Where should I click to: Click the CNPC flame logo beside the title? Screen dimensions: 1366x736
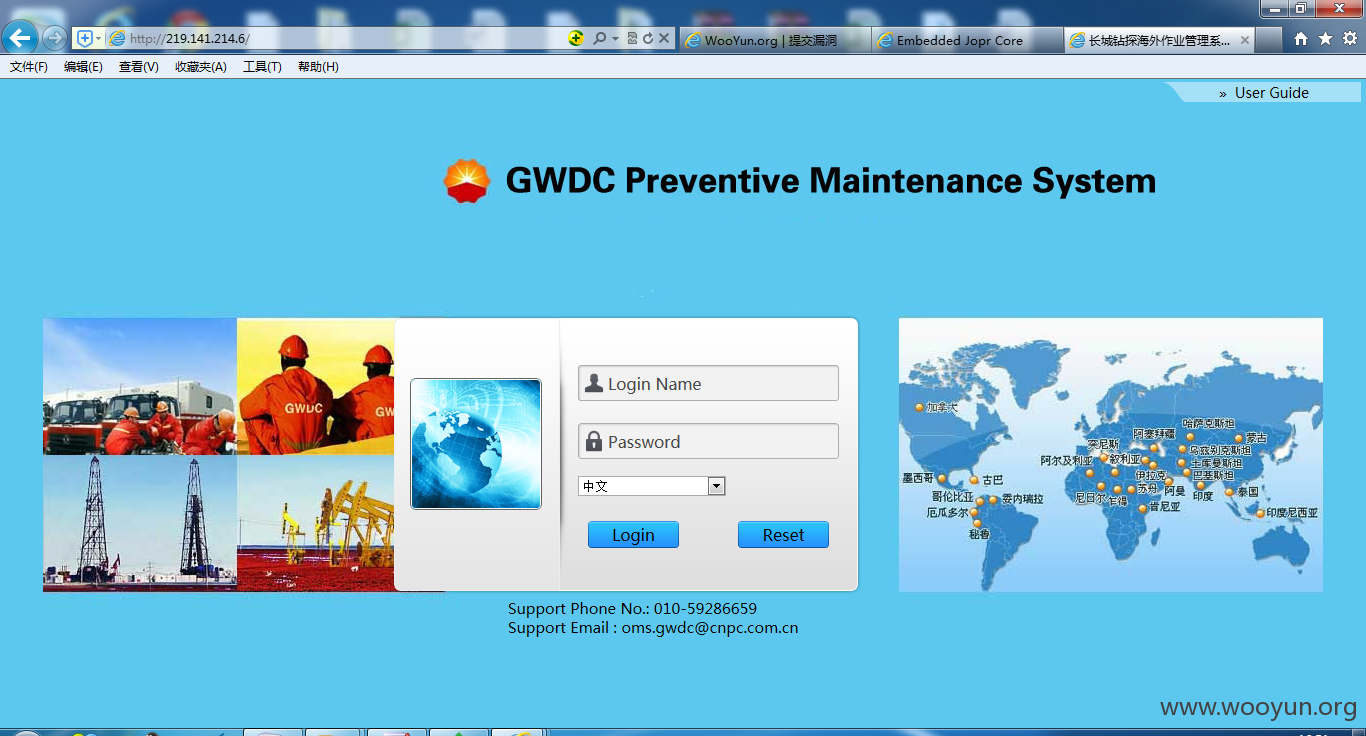click(x=467, y=181)
